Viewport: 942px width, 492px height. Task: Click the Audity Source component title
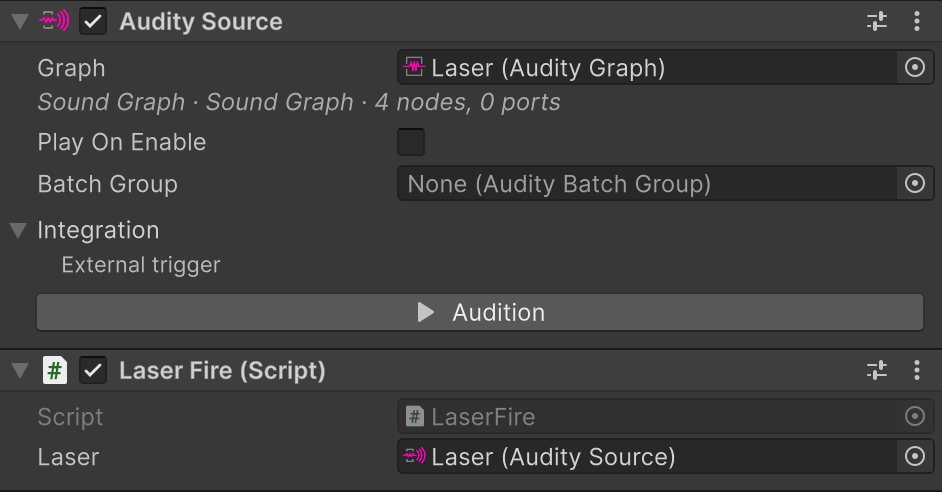point(201,22)
